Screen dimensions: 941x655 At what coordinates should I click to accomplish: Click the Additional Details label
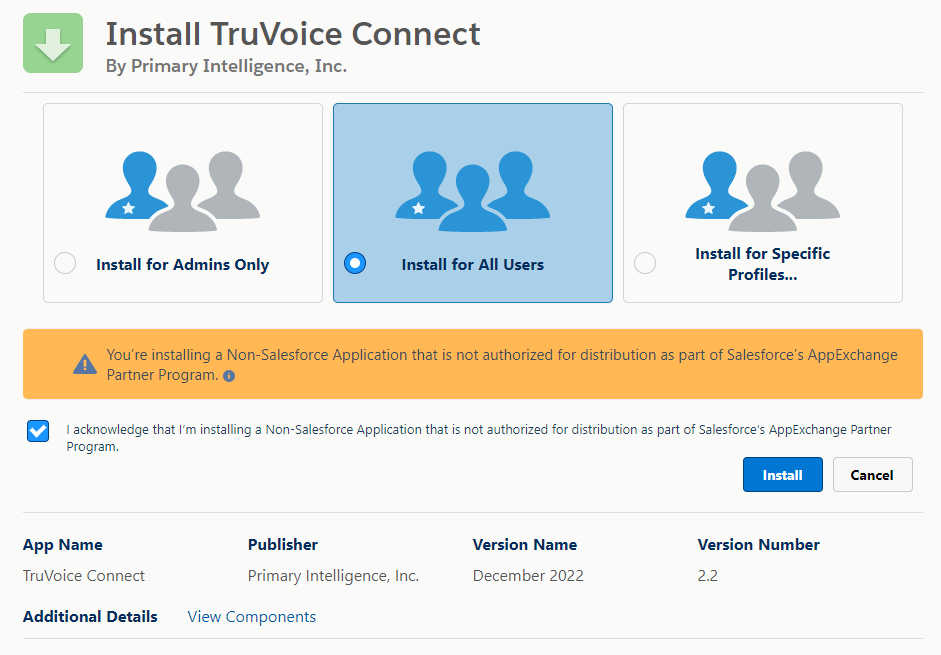point(90,617)
